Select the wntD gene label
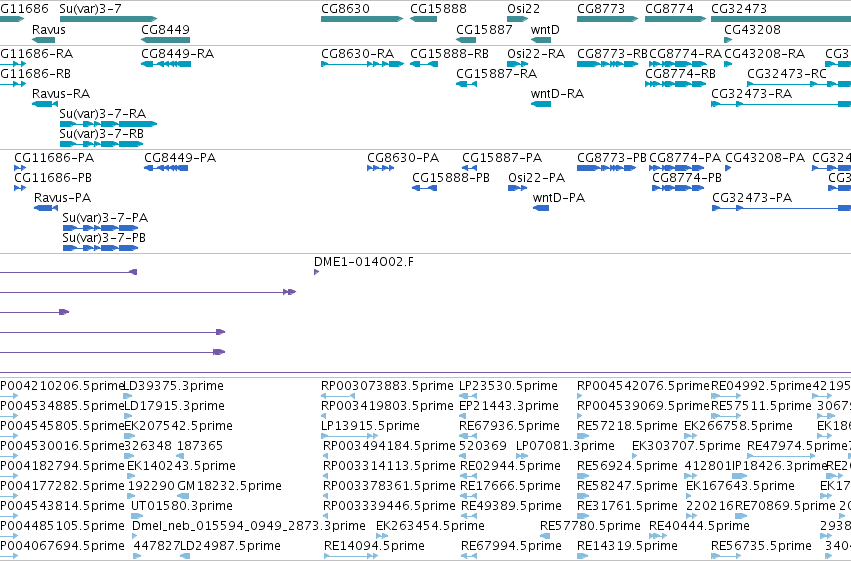 [545, 30]
